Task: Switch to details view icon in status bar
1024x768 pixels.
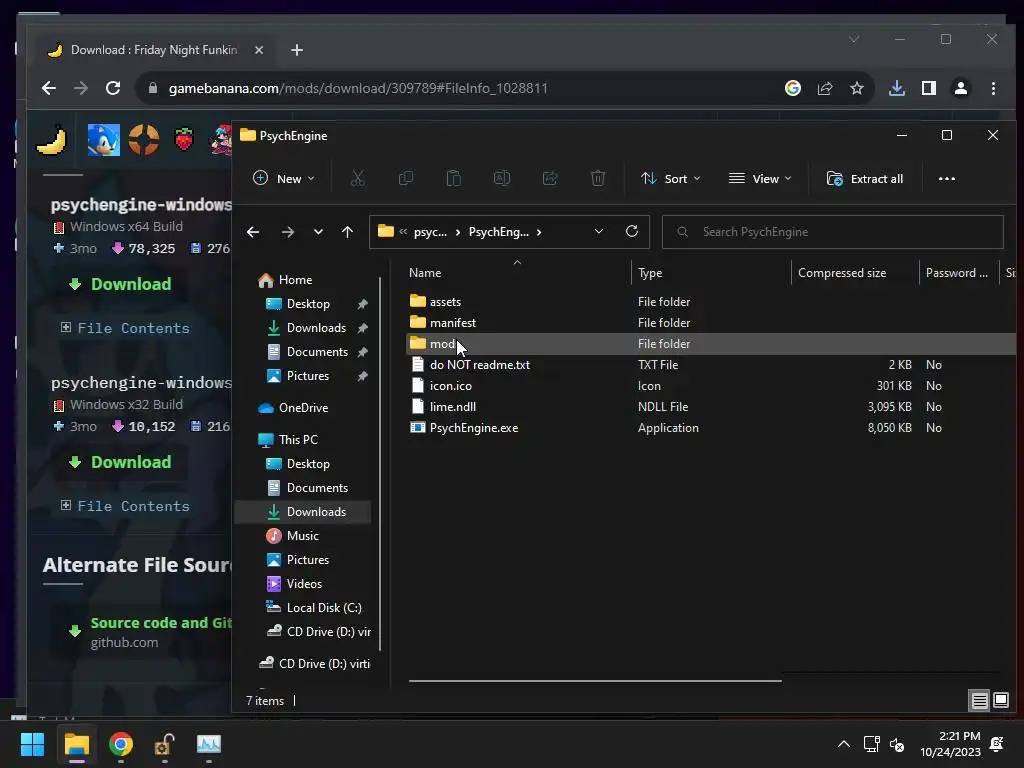Action: [979, 701]
